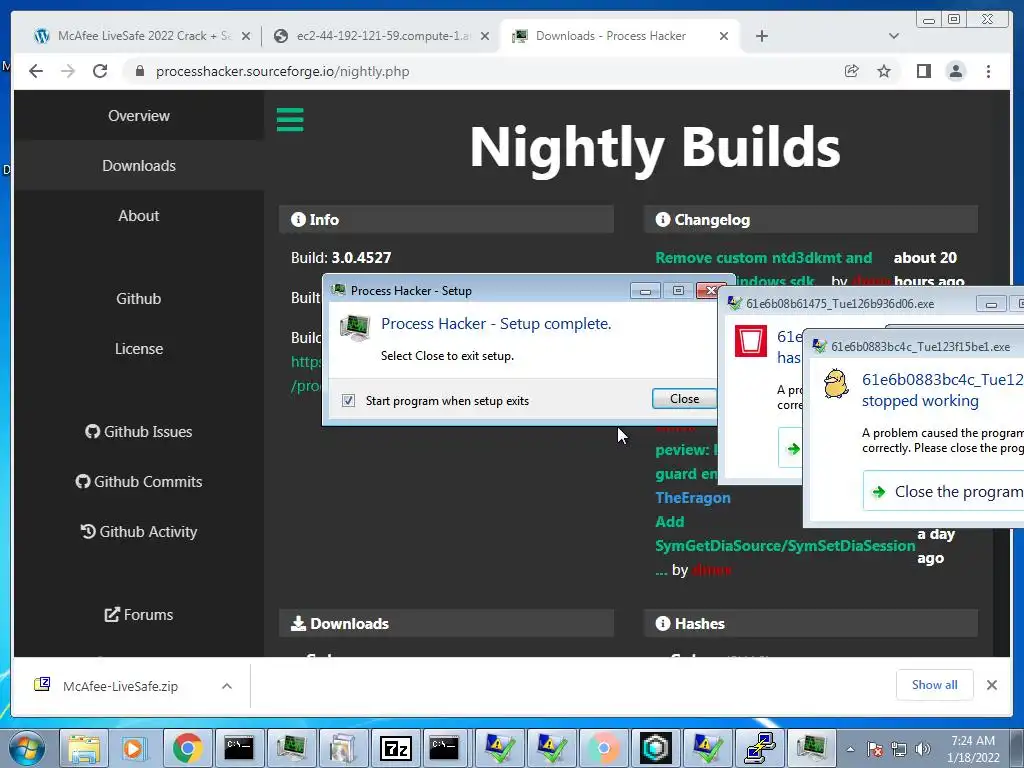Open the green hamburger menu icon
Screen dimensions: 1024x768
tap(290, 120)
